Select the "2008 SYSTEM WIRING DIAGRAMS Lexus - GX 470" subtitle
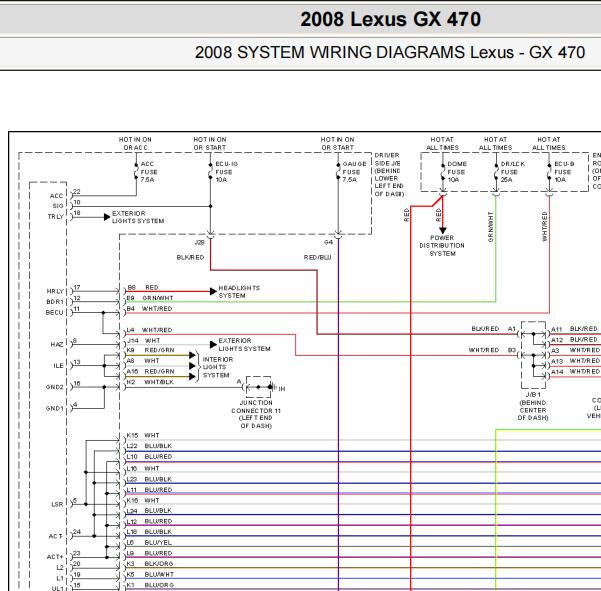601x591 pixels. 390,53
